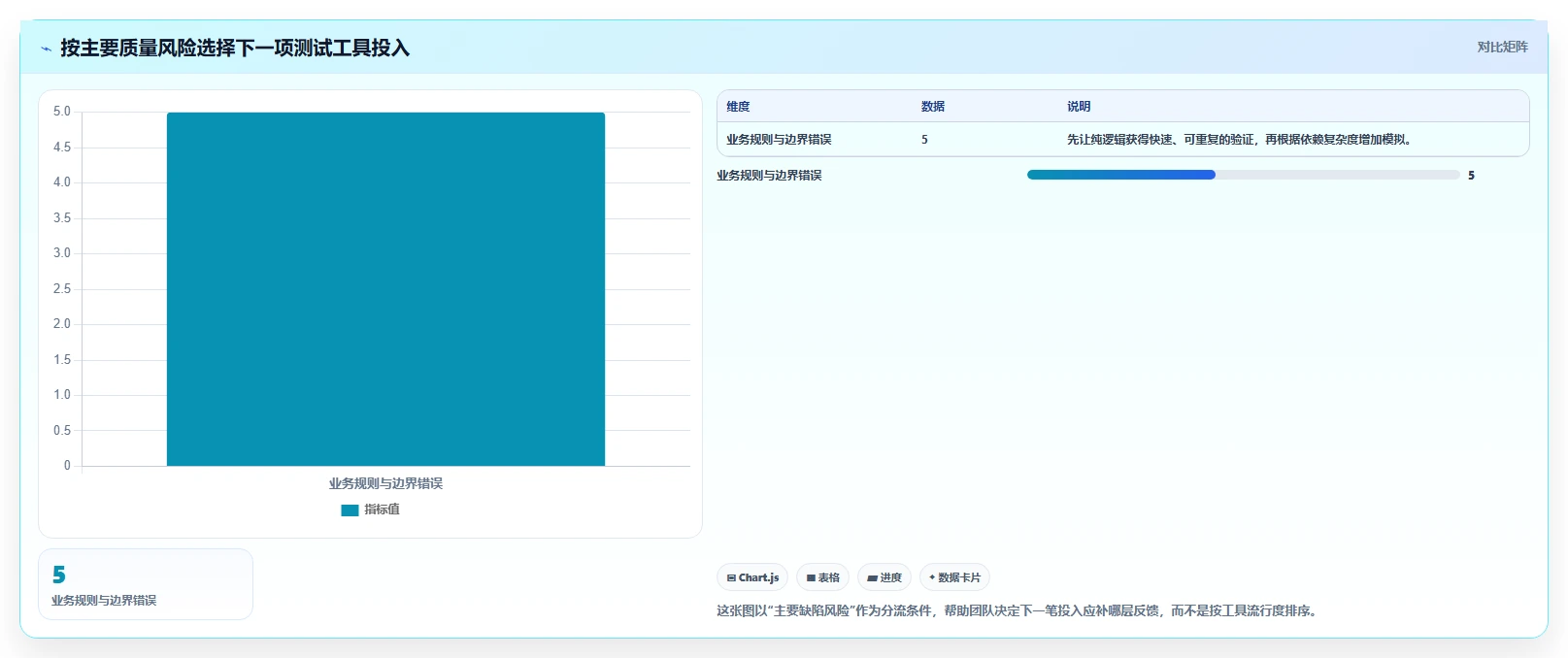Click the Chart.js tag chip
This screenshot has width=1568, height=658.
point(752,577)
